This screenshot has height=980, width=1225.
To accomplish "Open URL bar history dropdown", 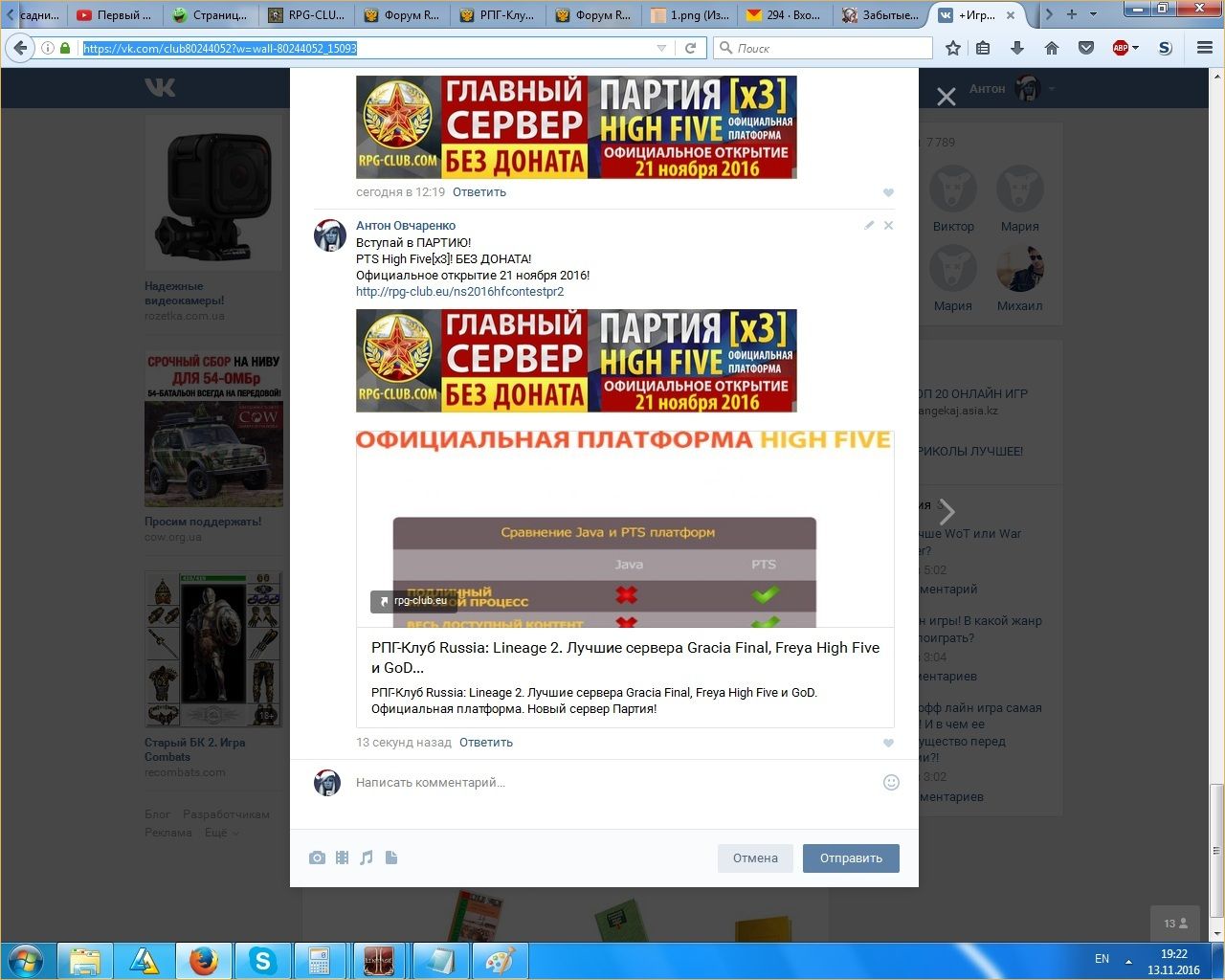I will tap(661, 48).
